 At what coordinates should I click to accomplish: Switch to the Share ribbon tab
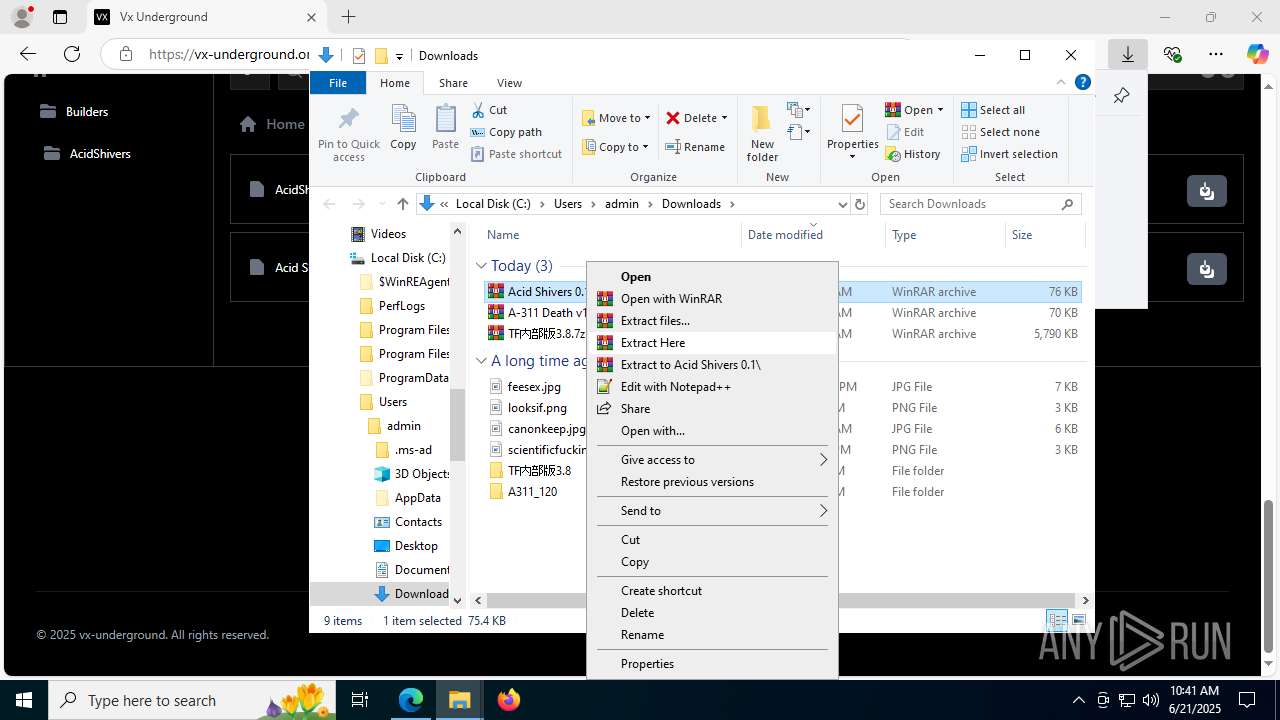point(453,83)
